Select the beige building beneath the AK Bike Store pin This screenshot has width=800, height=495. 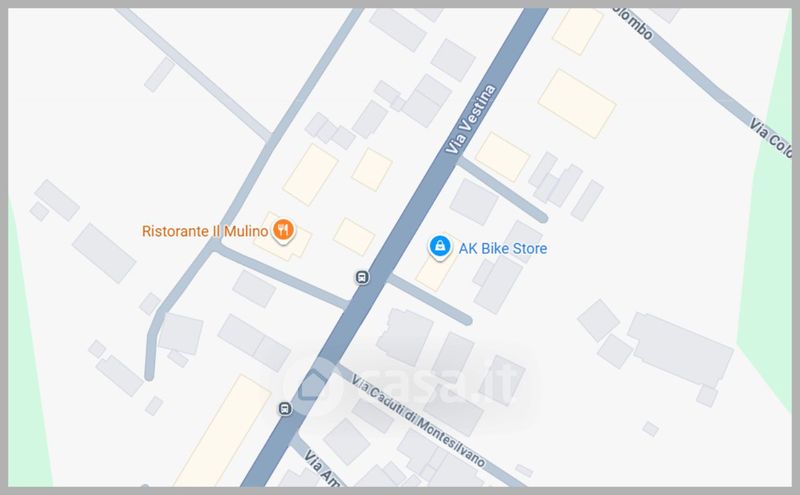(x=436, y=271)
